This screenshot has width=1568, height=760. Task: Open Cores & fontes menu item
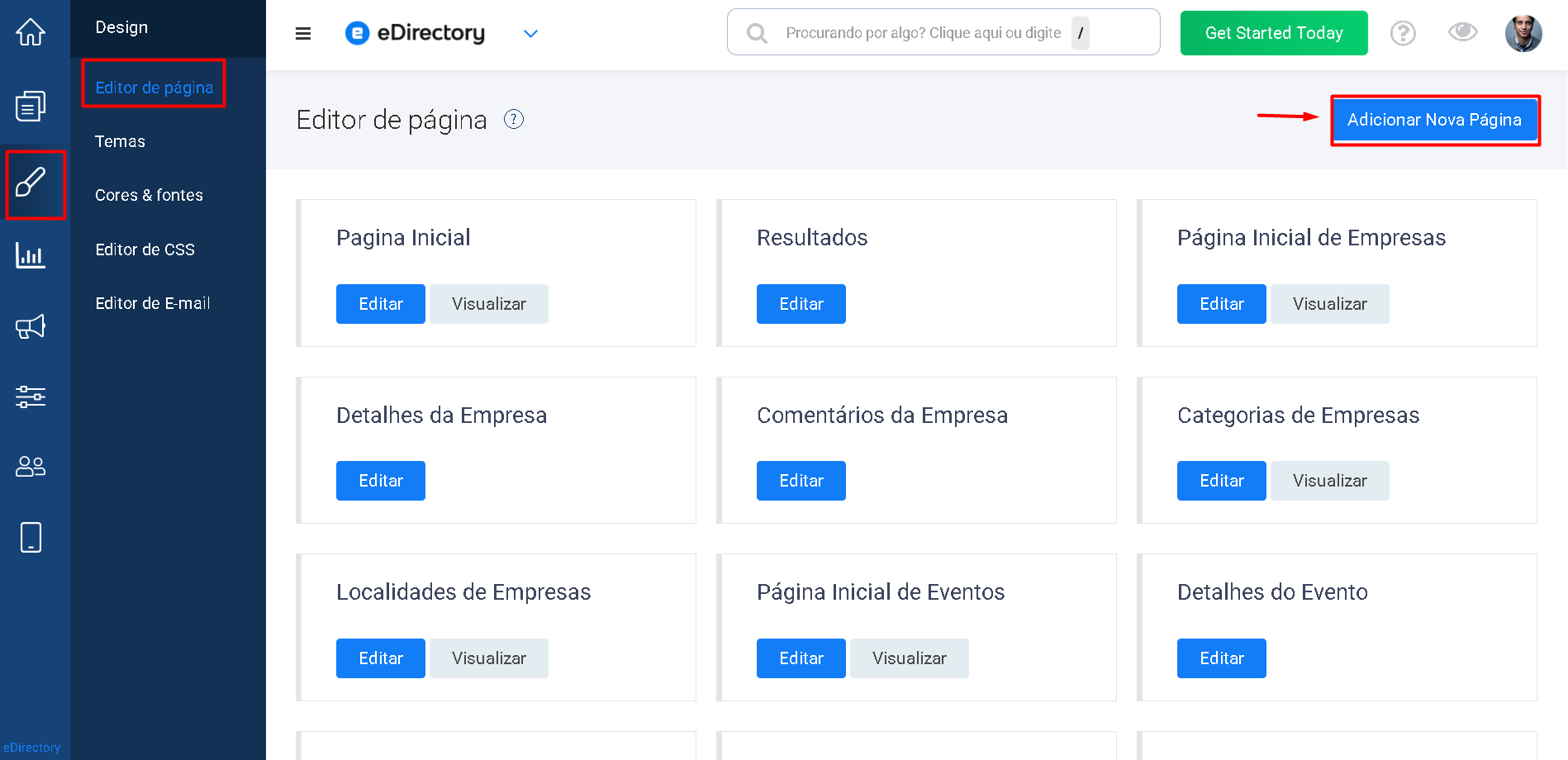(x=149, y=195)
